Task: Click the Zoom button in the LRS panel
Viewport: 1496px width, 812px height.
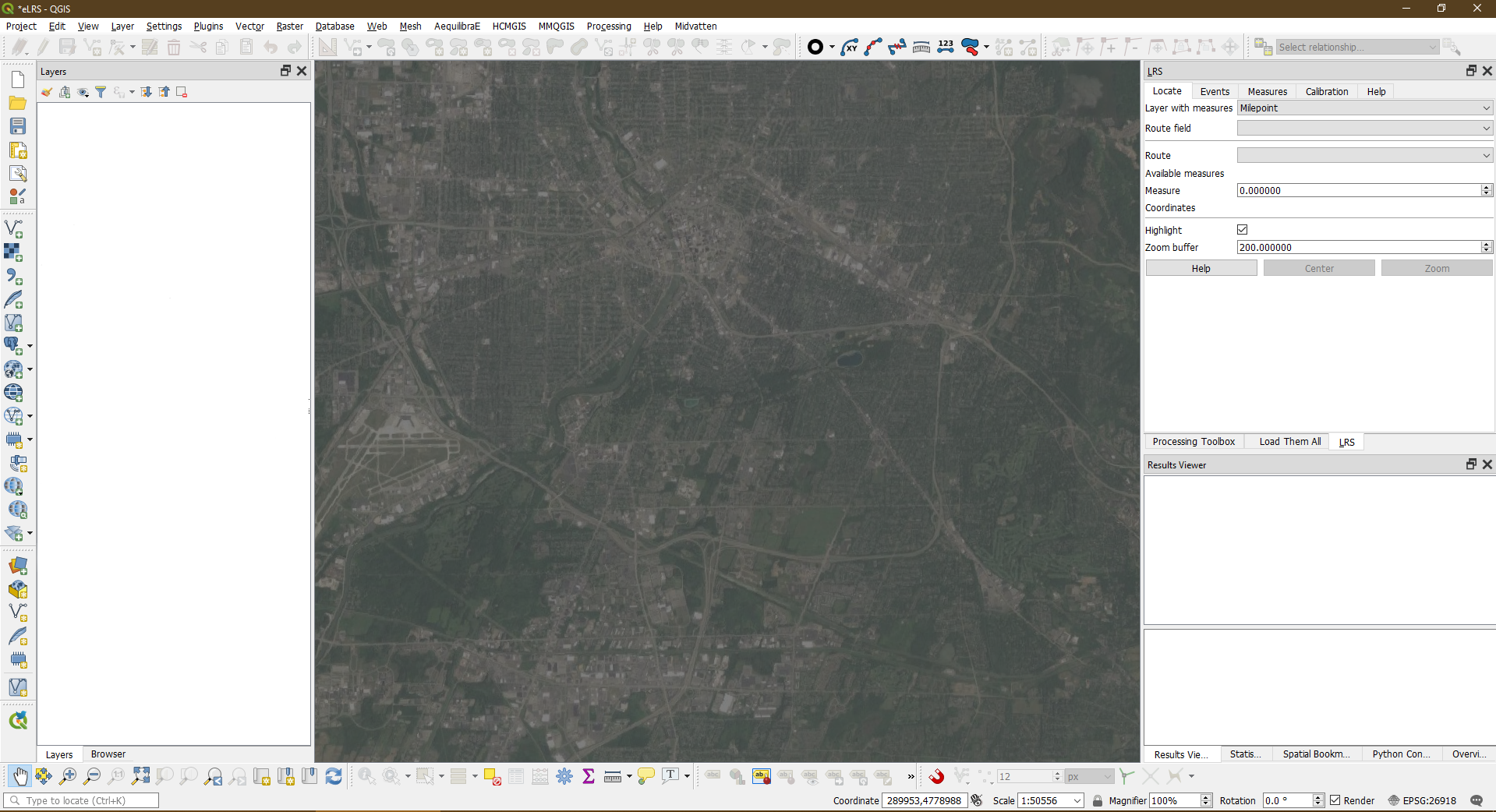Action: [1436, 267]
